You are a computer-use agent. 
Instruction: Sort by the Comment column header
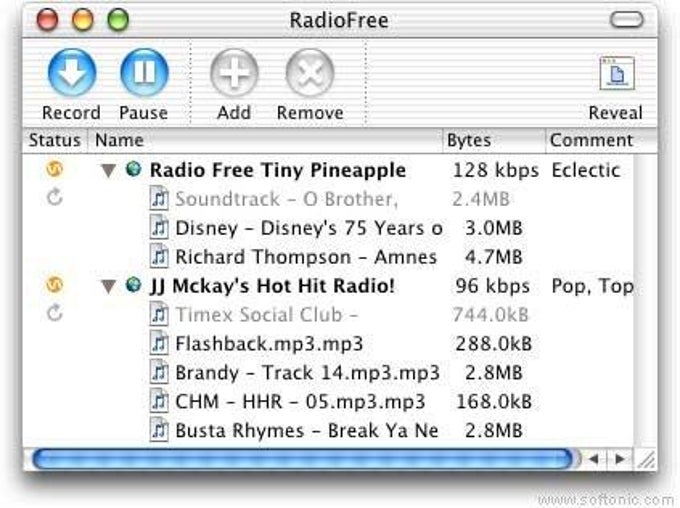click(601, 141)
